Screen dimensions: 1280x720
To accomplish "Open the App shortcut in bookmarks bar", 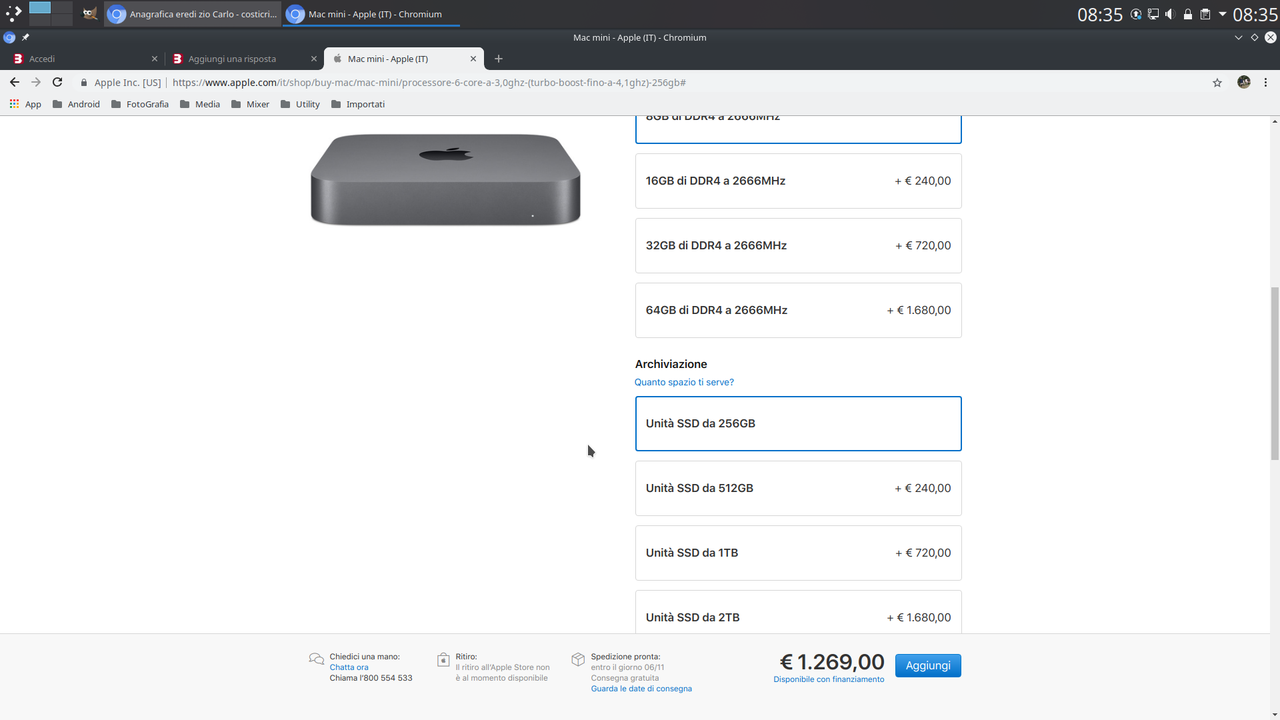I will [x=26, y=104].
